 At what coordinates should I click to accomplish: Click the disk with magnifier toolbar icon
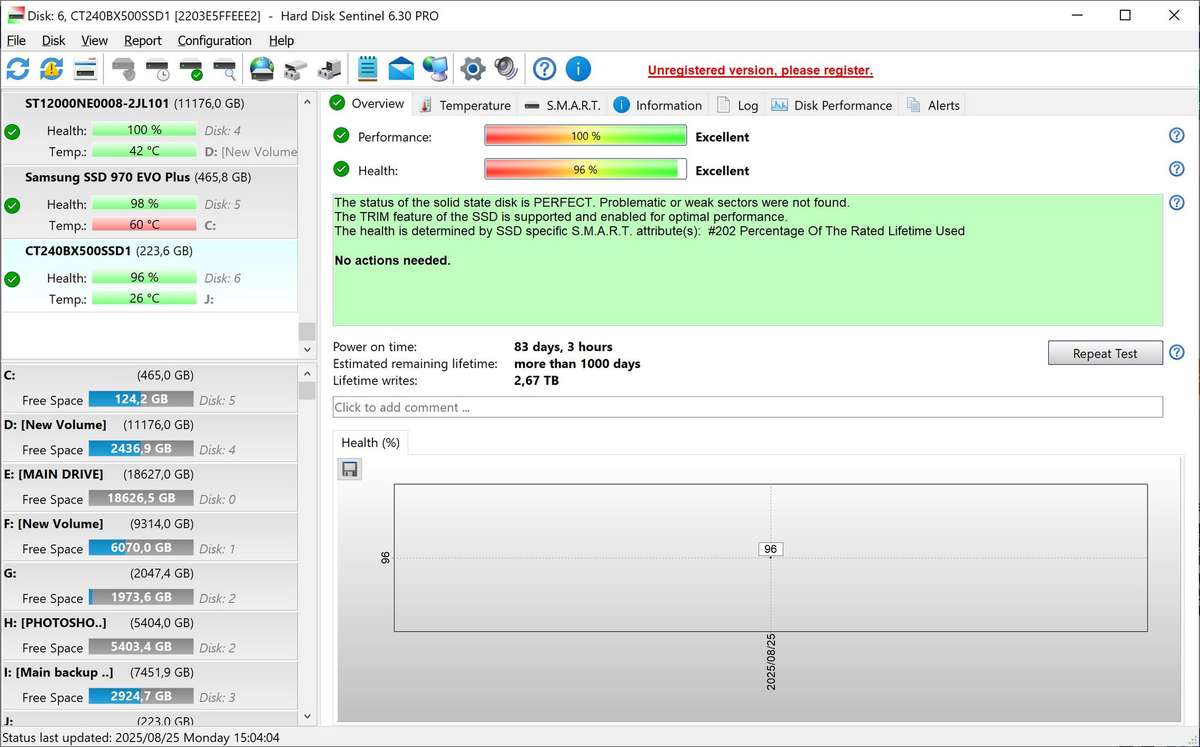(x=225, y=69)
